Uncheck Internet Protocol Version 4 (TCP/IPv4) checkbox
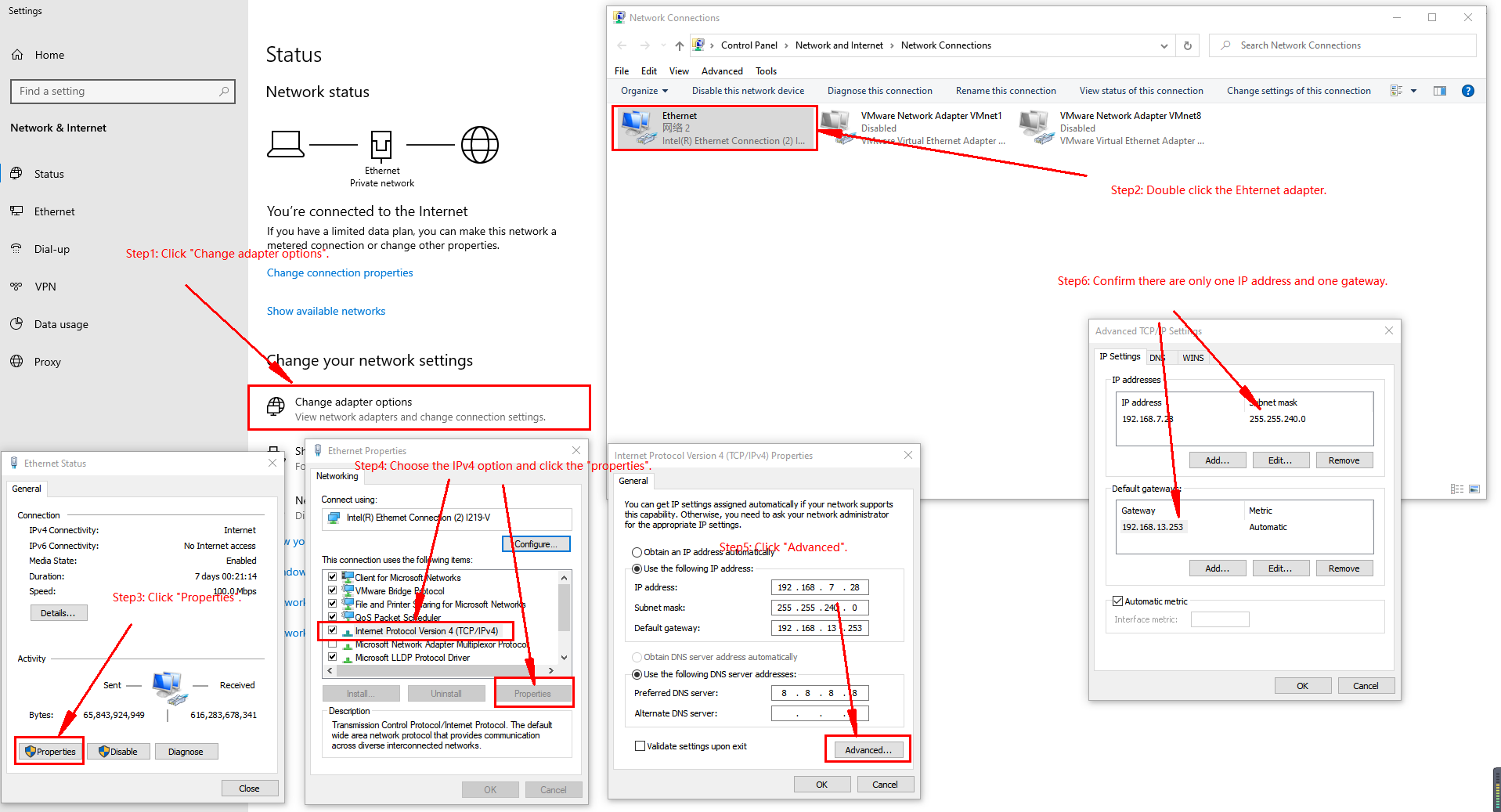This screenshot has height=812, width=1501. (333, 630)
